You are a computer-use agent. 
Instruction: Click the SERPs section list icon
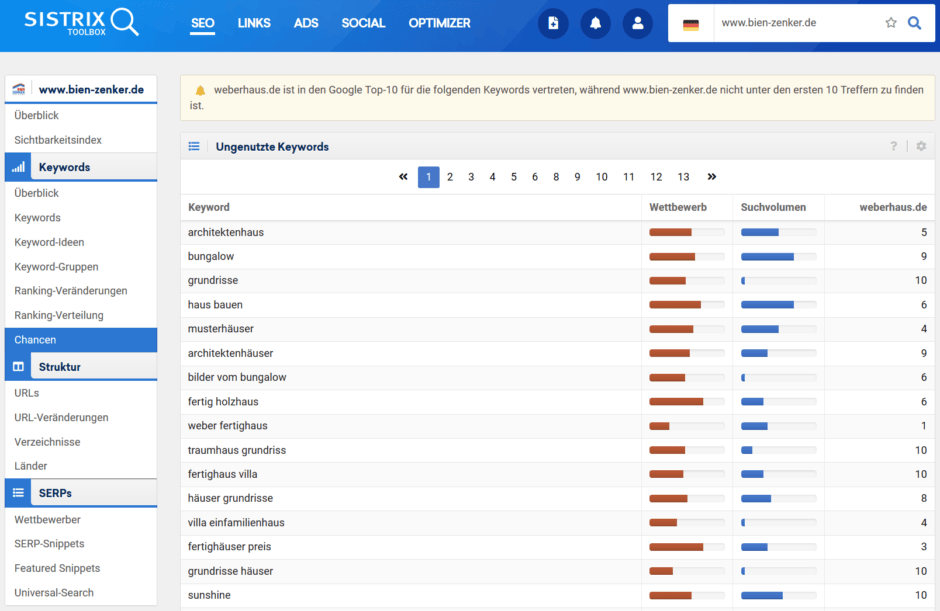(18, 493)
